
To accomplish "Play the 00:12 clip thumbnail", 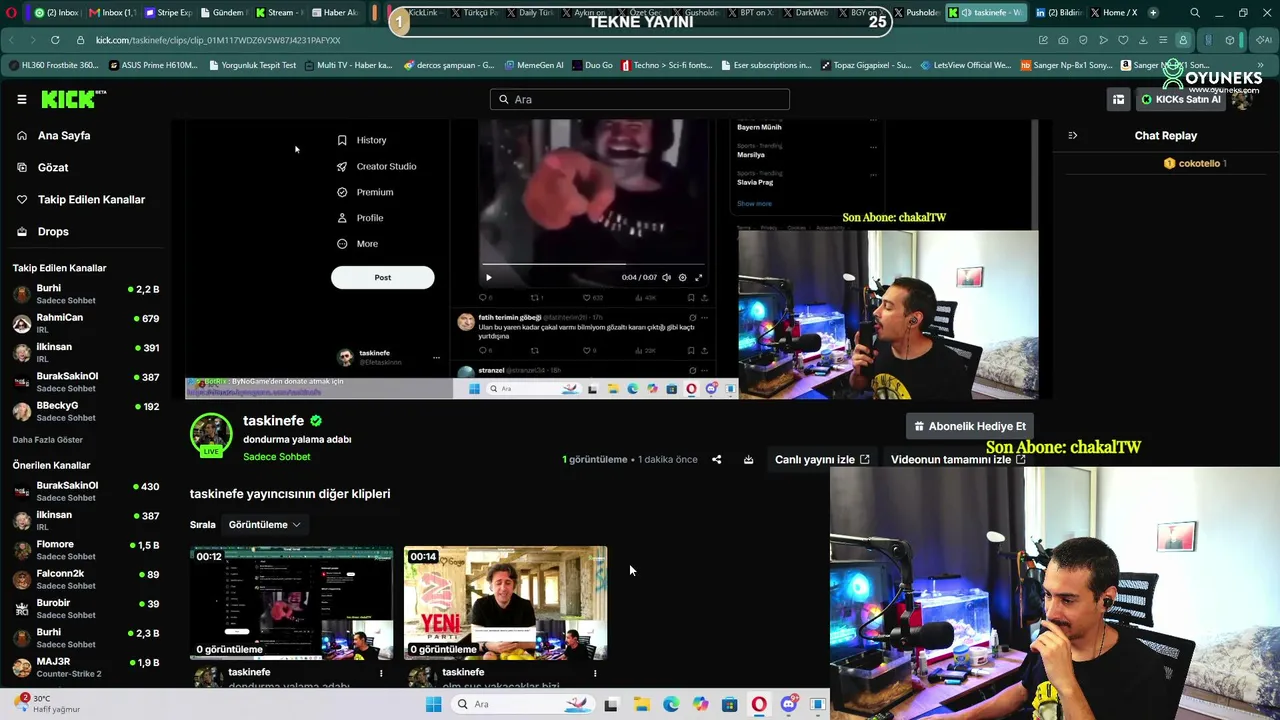I will point(292,603).
